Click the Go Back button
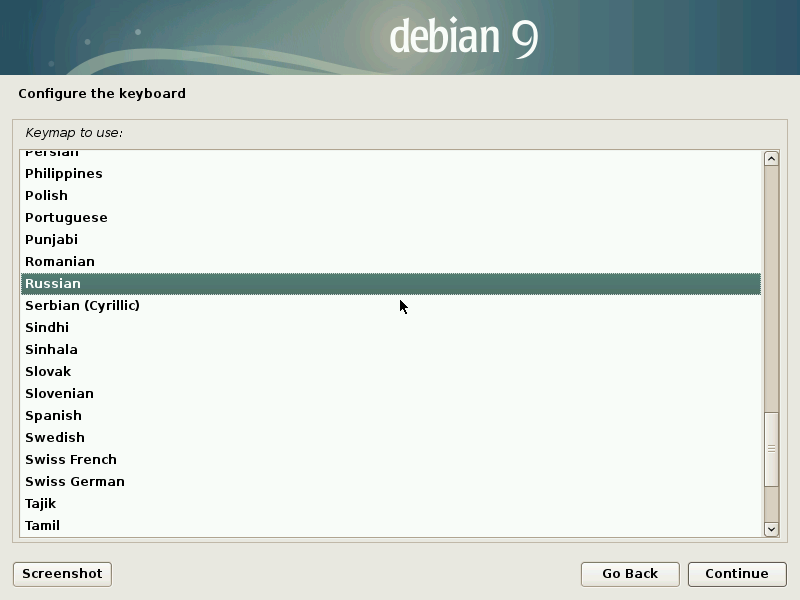 [x=630, y=574]
